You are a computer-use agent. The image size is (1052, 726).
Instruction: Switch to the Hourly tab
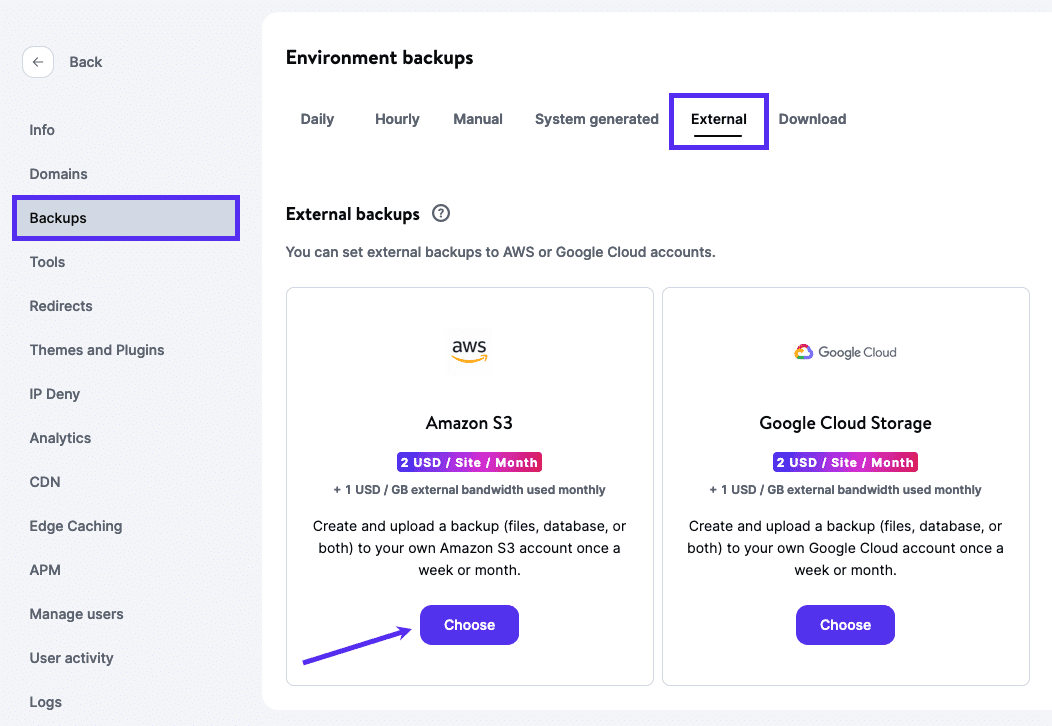(x=397, y=119)
